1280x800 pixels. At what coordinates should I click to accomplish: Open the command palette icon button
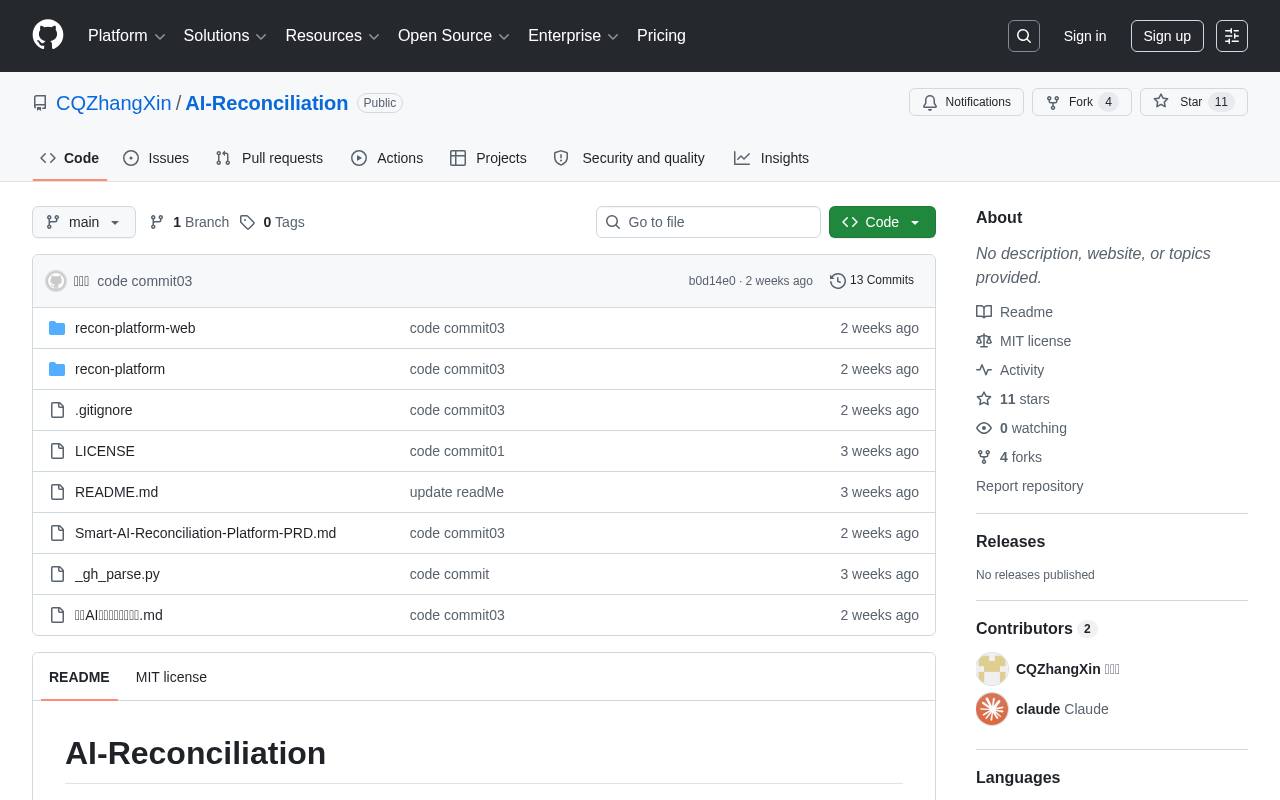coord(1232,36)
